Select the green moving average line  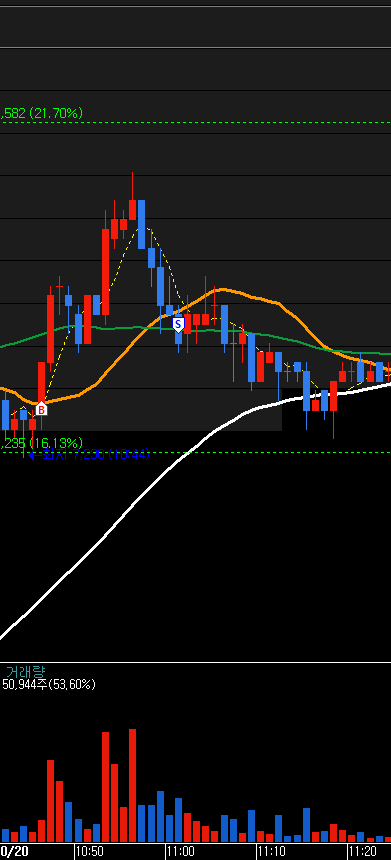pyautogui.click(x=137, y=327)
